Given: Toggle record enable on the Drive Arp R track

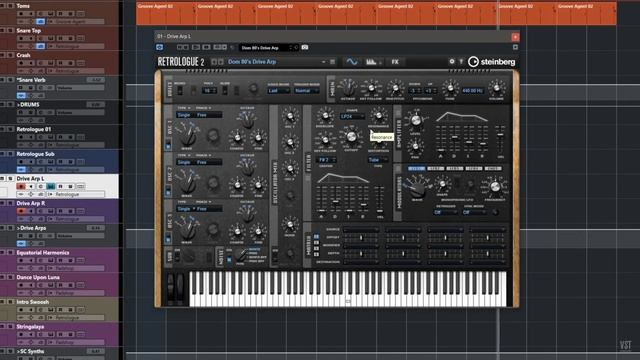Looking at the screenshot, I should (x=21, y=211).
